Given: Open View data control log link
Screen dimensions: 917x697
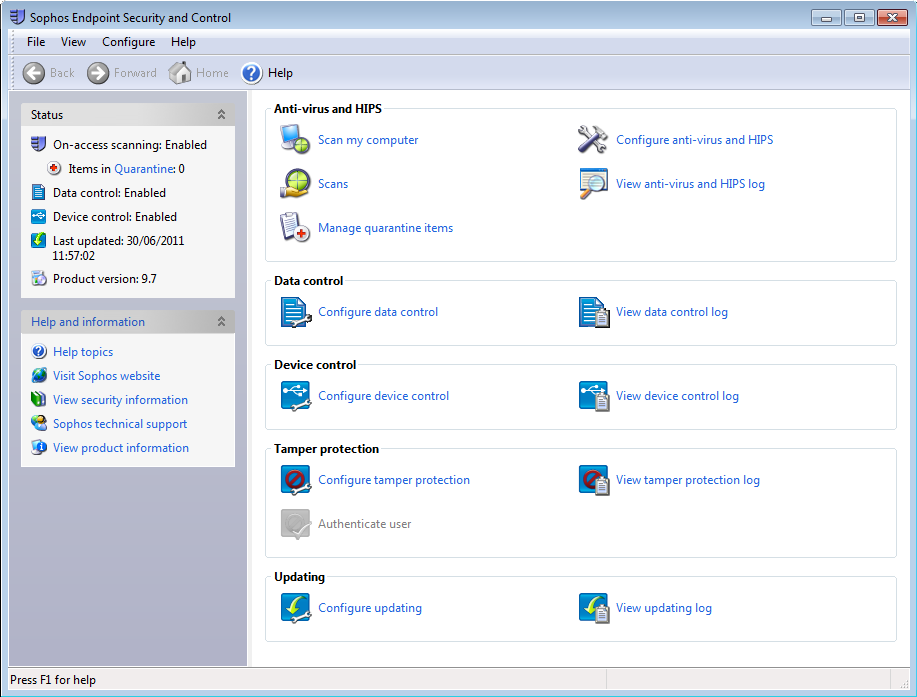Looking at the screenshot, I should (671, 312).
